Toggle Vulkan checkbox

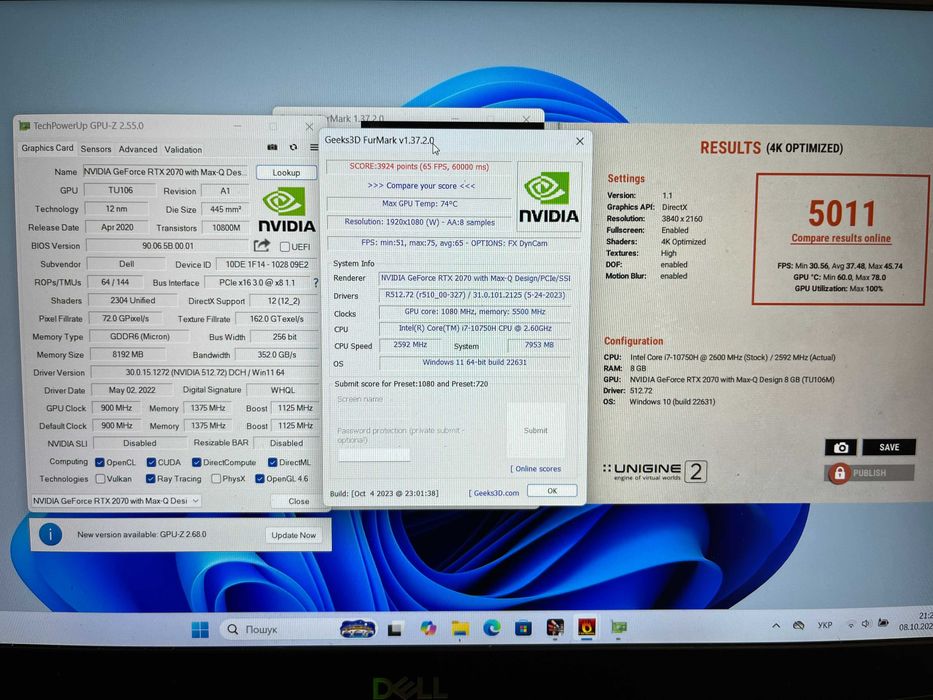[101, 479]
